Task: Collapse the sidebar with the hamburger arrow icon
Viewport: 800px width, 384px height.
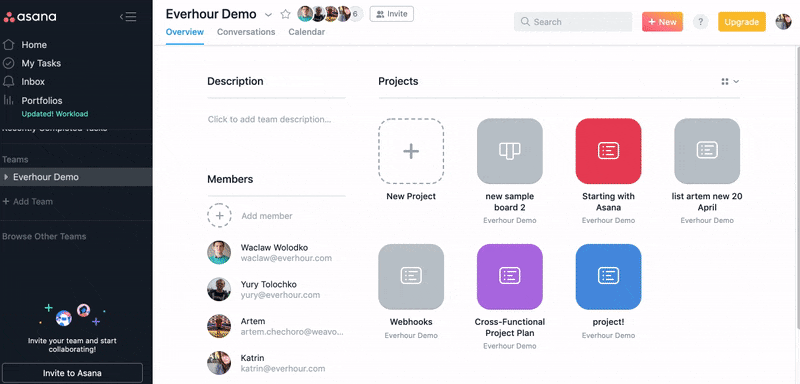Action: (128, 17)
